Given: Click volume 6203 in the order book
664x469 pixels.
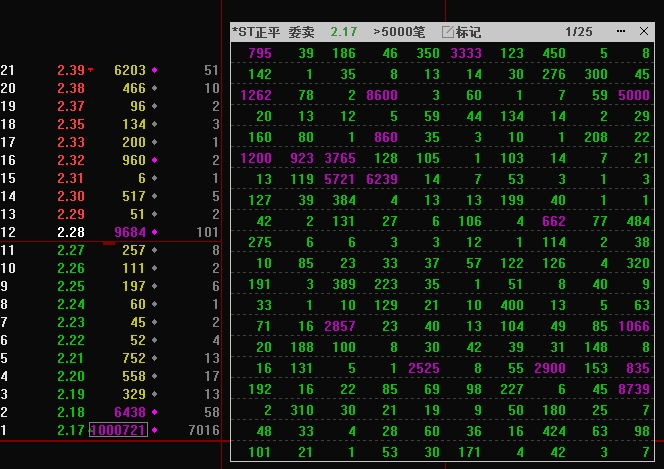Looking at the screenshot, I should click(x=130, y=70).
